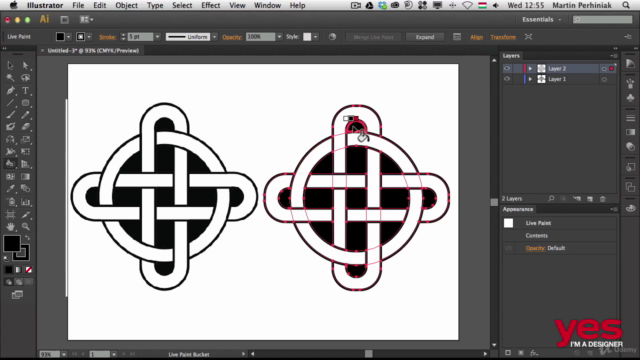Image resolution: width=640 pixels, height=360 pixels.
Task: Toggle Layer 2 target circle
Action: click(x=604, y=69)
